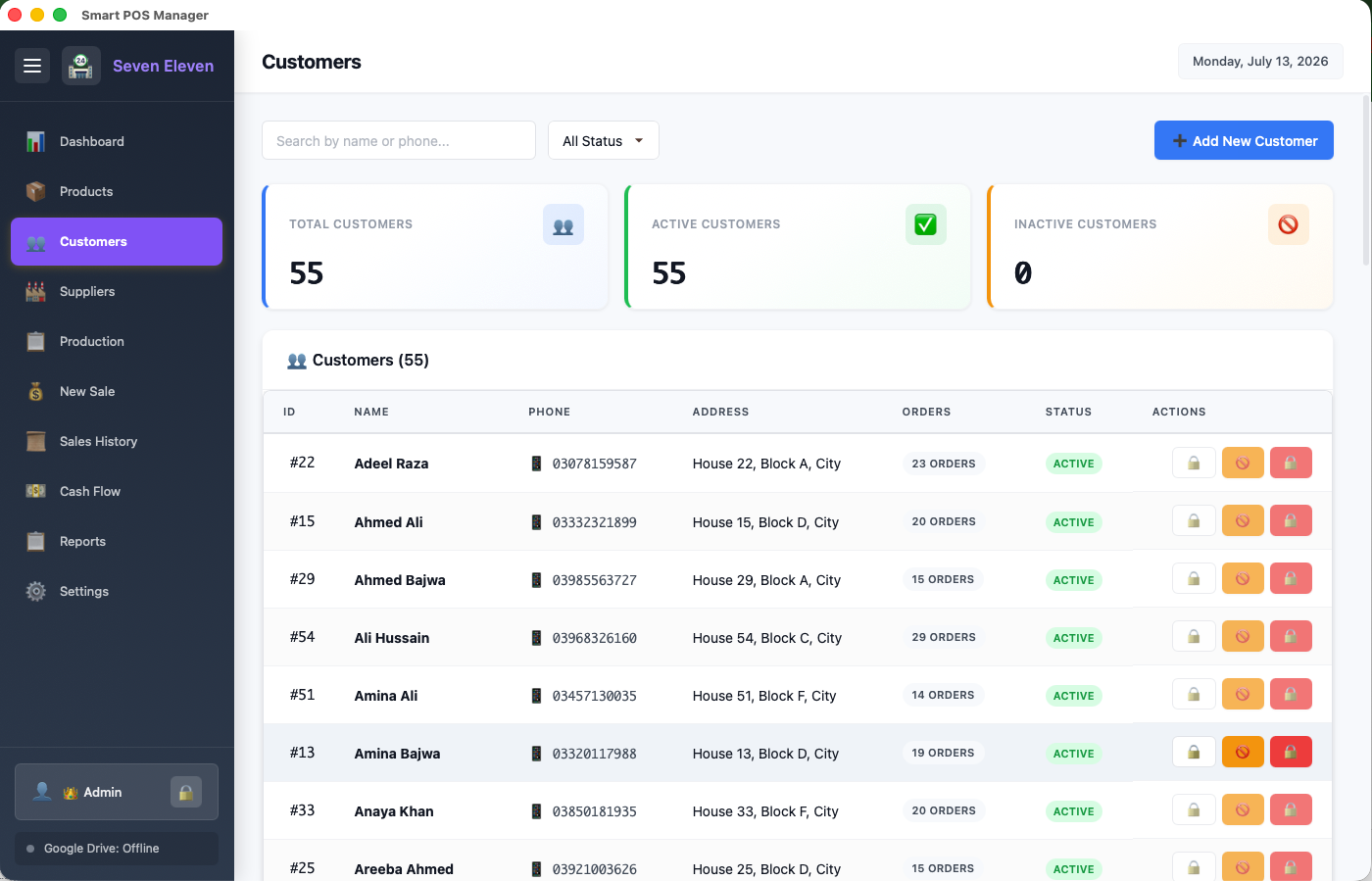Viewport: 1372px width, 881px height.
Task: Click orange deactivate button for Ahmed Bajwa
Action: pyautogui.click(x=1243, y=578)
